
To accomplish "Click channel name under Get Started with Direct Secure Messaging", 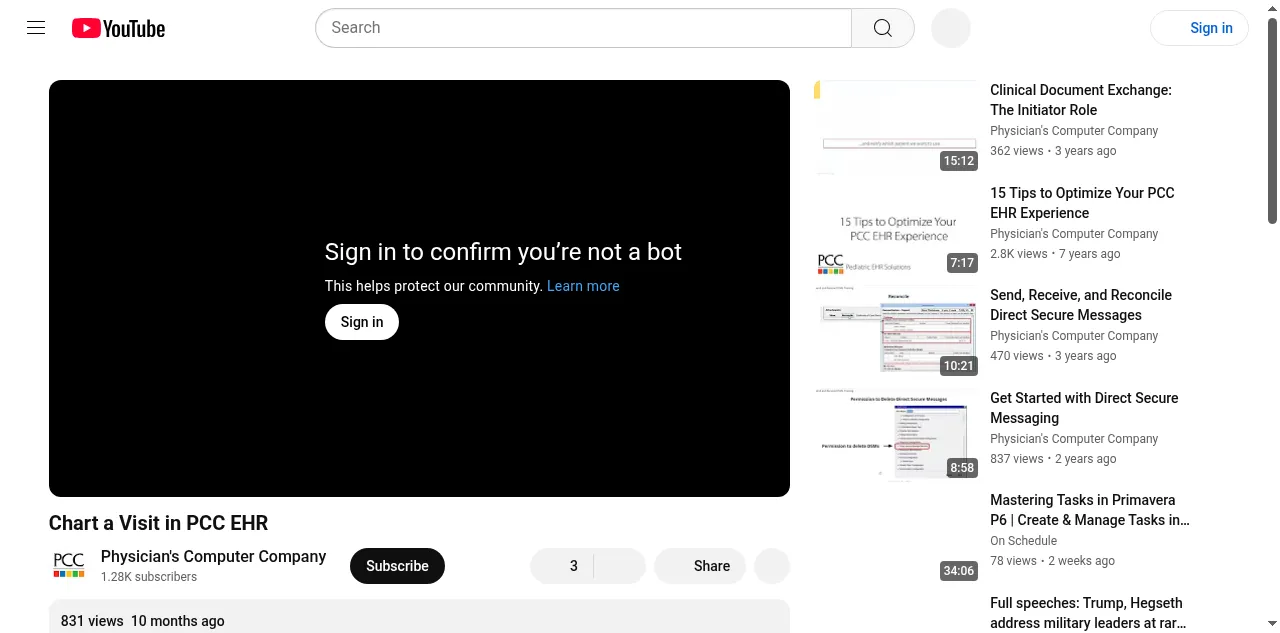I will (x=1074, y=439).
